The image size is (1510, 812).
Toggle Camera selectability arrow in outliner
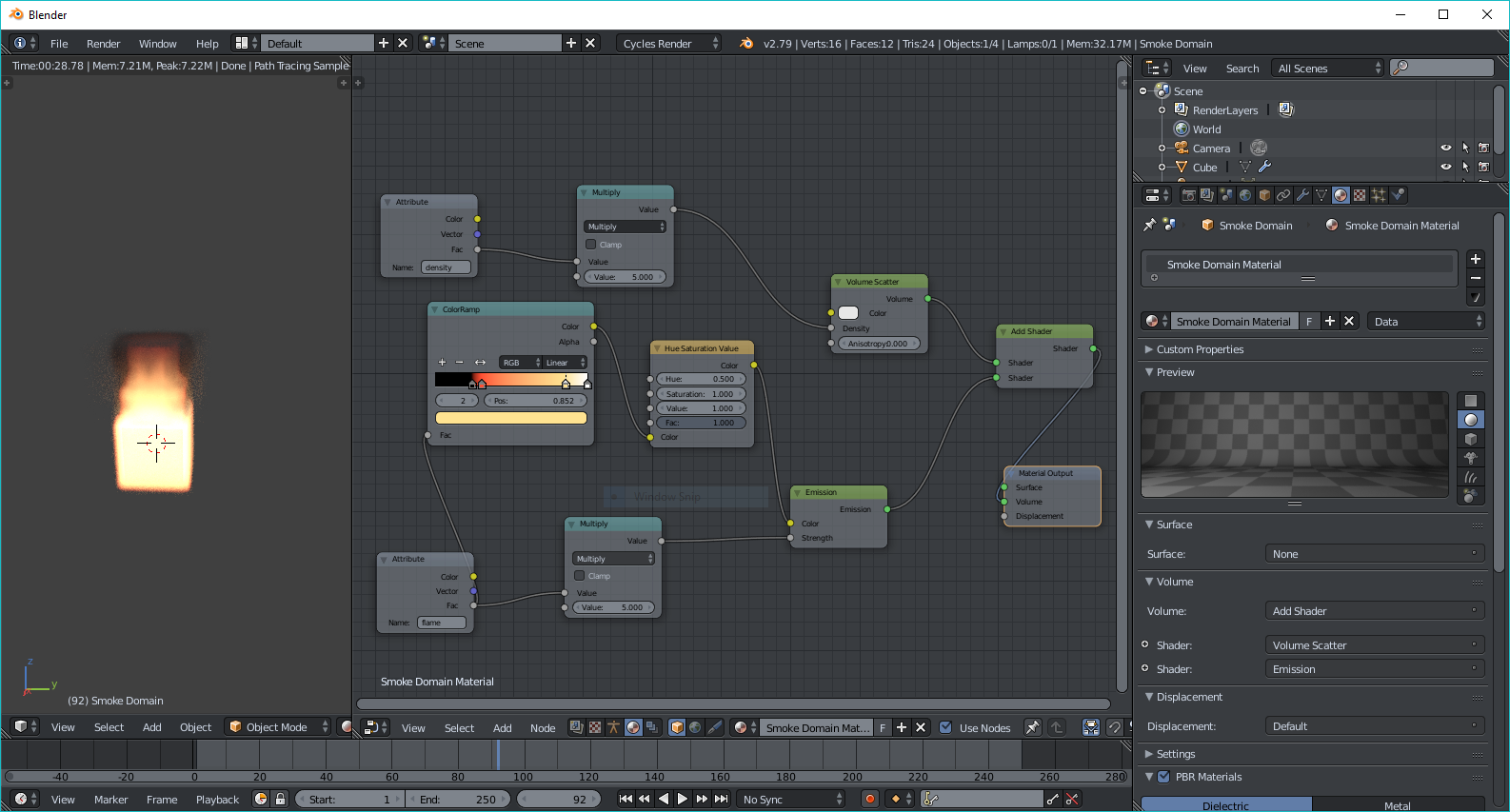pyautogui.click(x=1465, y=148)
